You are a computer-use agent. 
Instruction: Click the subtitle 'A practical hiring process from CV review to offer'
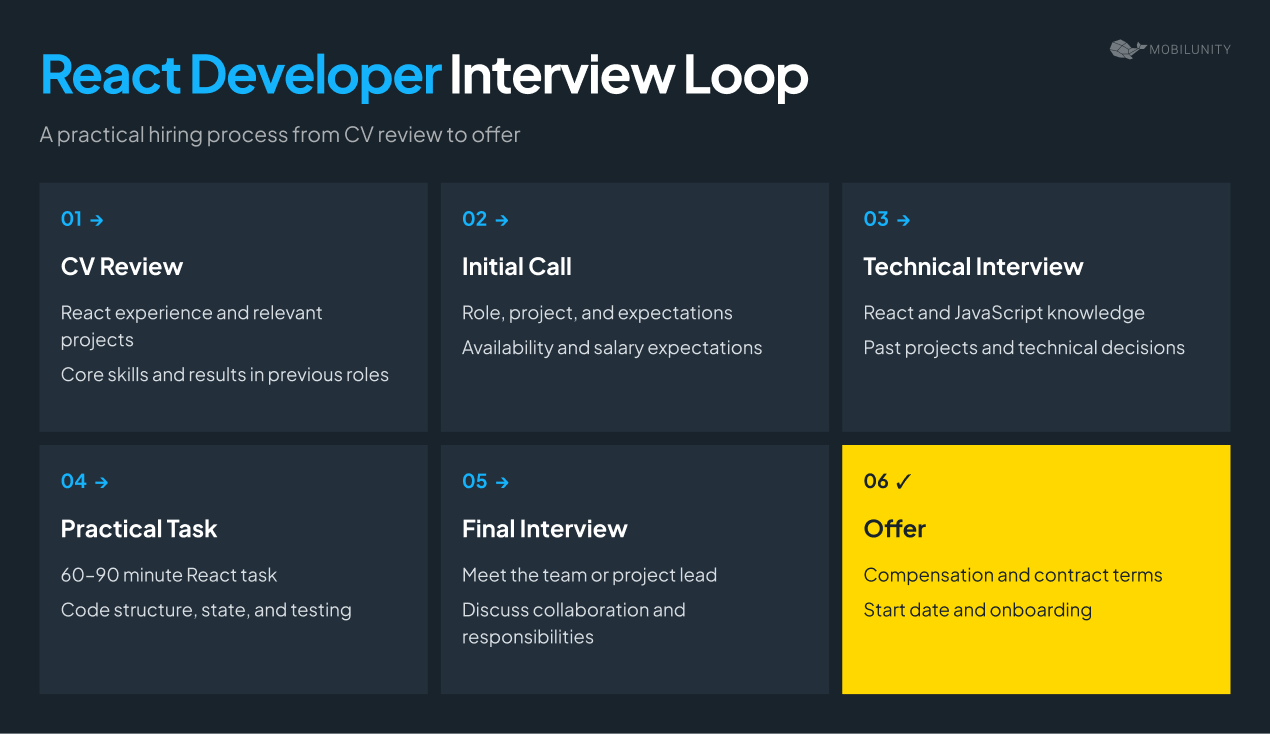point(280,134)
